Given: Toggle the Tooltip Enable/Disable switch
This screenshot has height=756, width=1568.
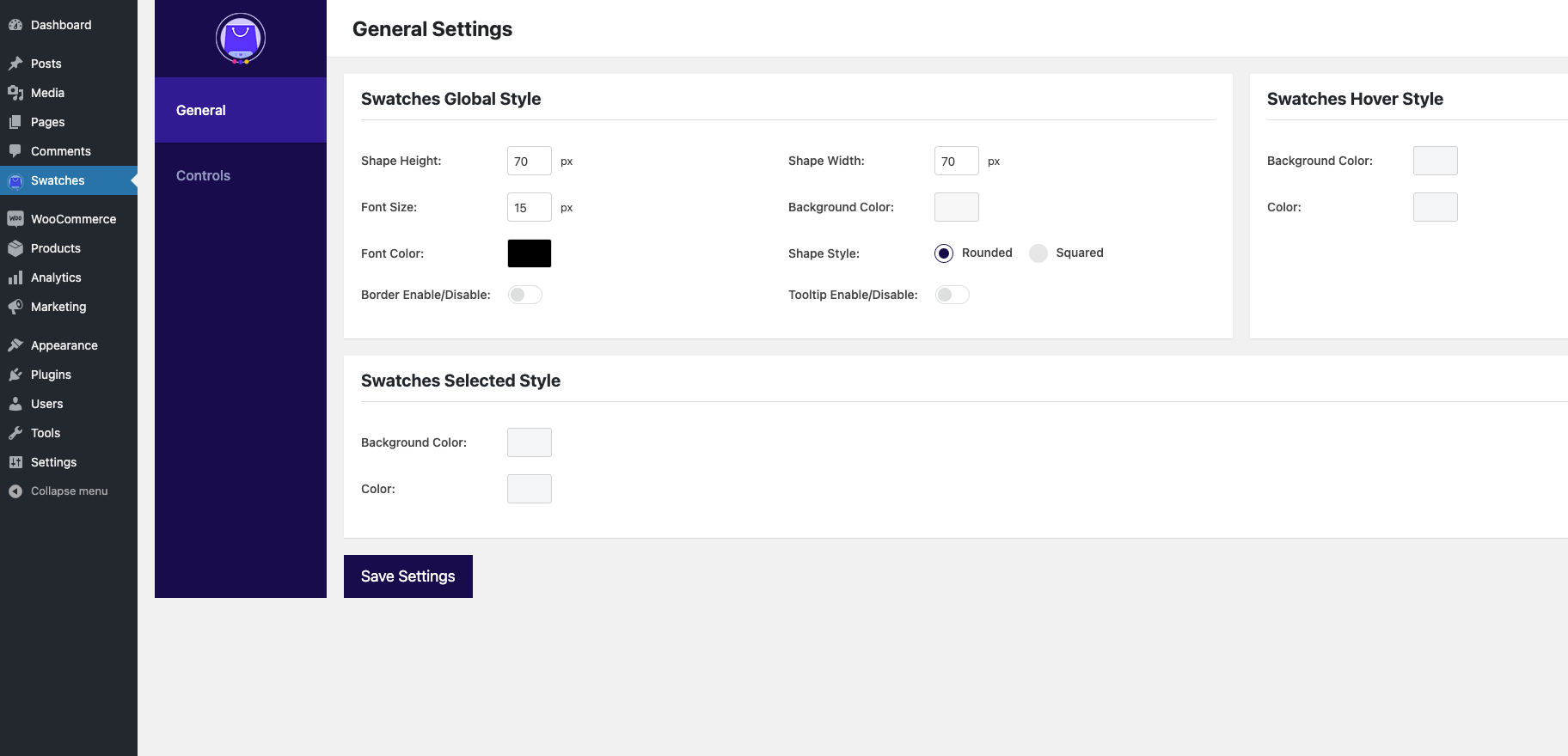Looking at the screenshot, I should pos(952,295).
